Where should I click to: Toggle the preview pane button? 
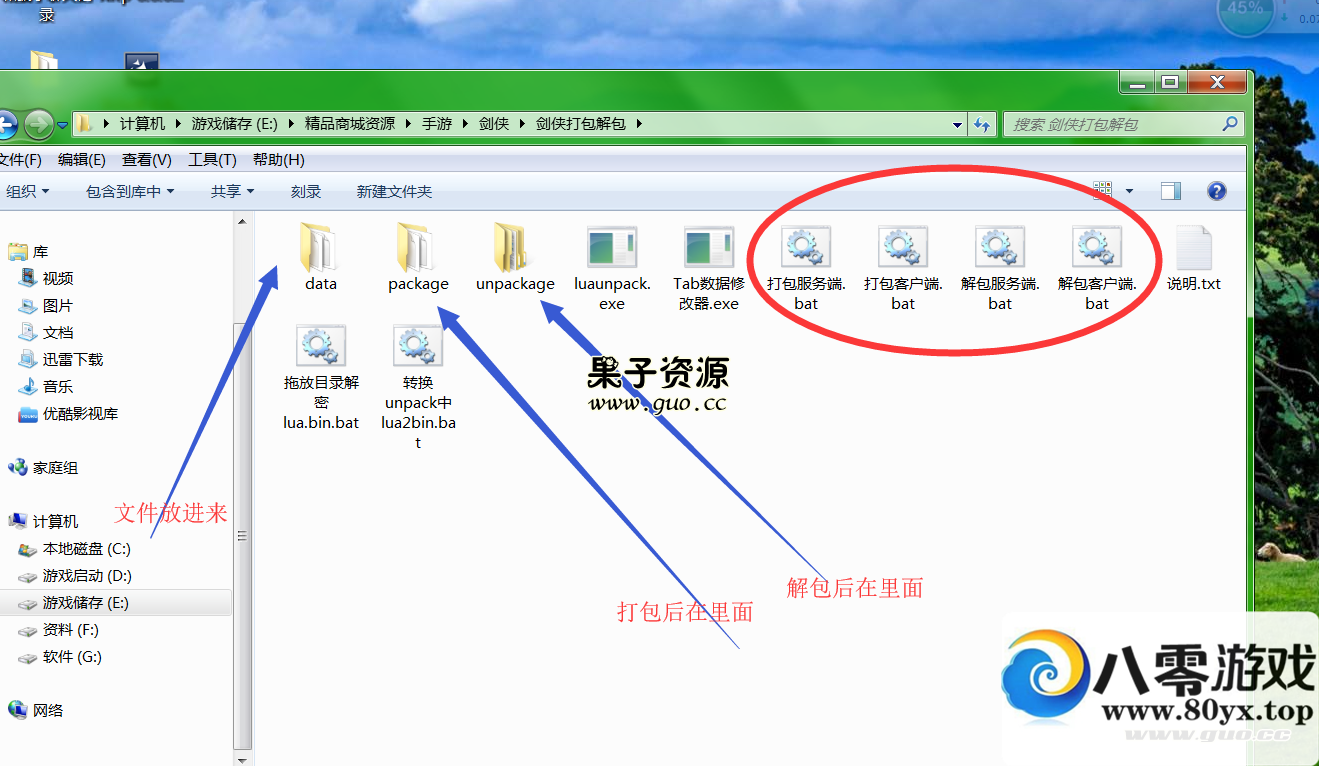point(1170,191)
